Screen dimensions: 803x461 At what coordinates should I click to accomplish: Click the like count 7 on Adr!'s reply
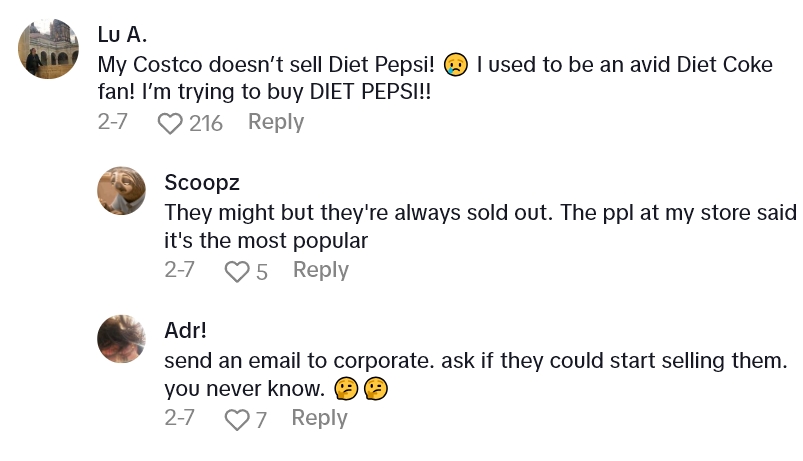pos(261,419)
